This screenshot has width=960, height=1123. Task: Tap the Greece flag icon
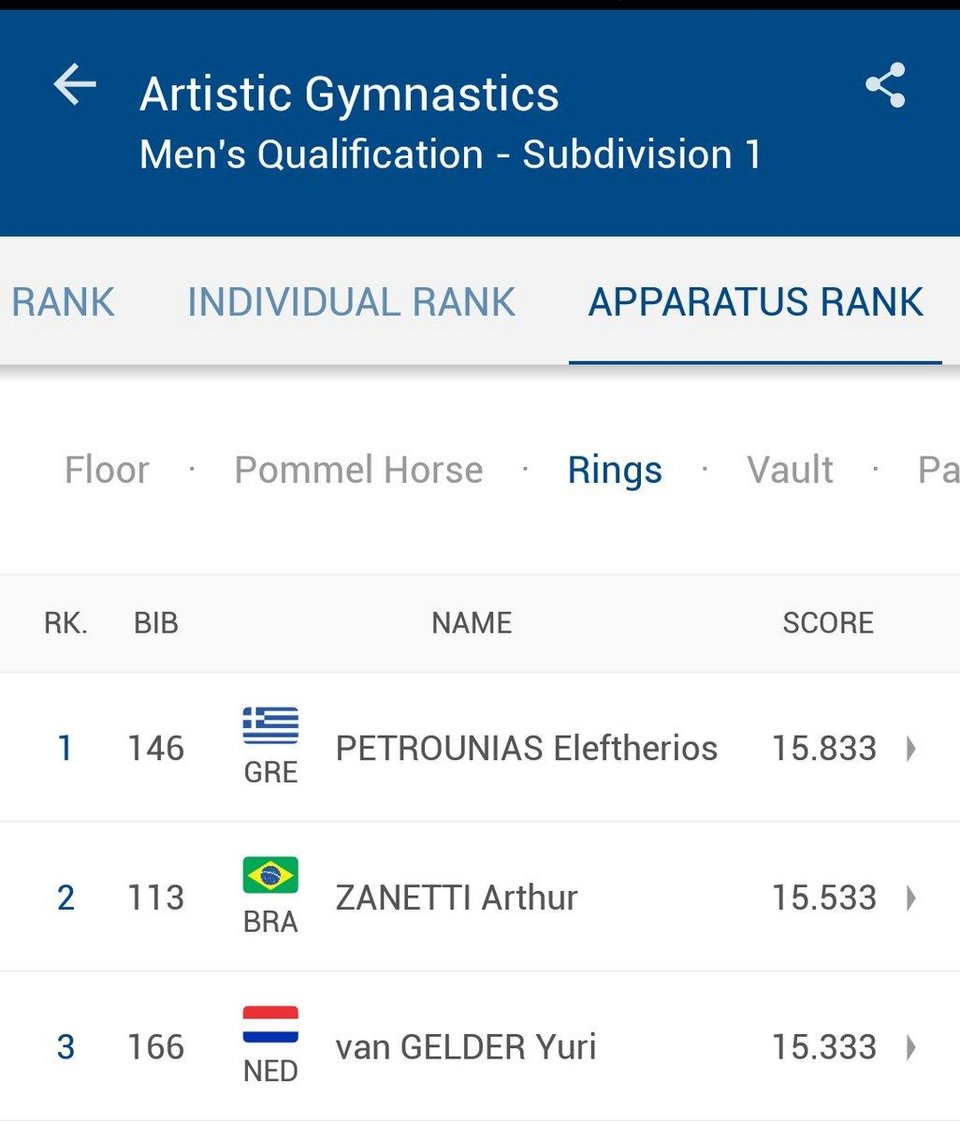click(x=270, y=726)
